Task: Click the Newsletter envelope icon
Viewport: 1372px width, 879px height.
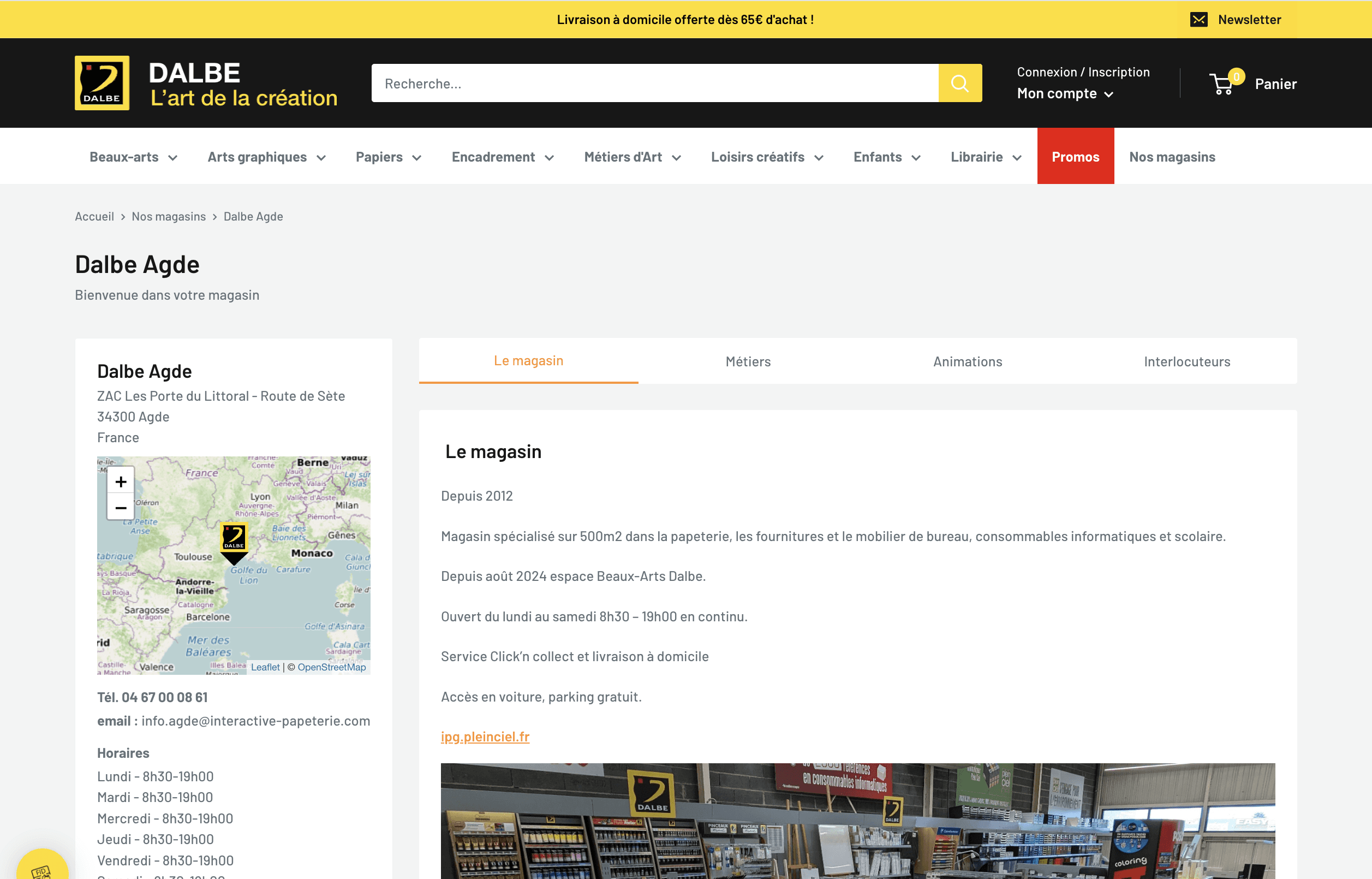Action: [x=1198, y=20]
